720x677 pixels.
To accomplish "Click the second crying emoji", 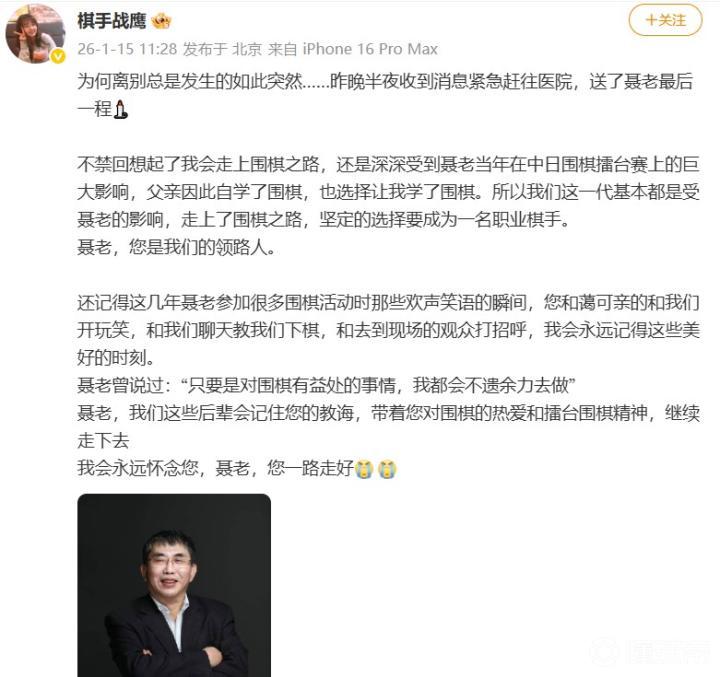I will [387, 469].
